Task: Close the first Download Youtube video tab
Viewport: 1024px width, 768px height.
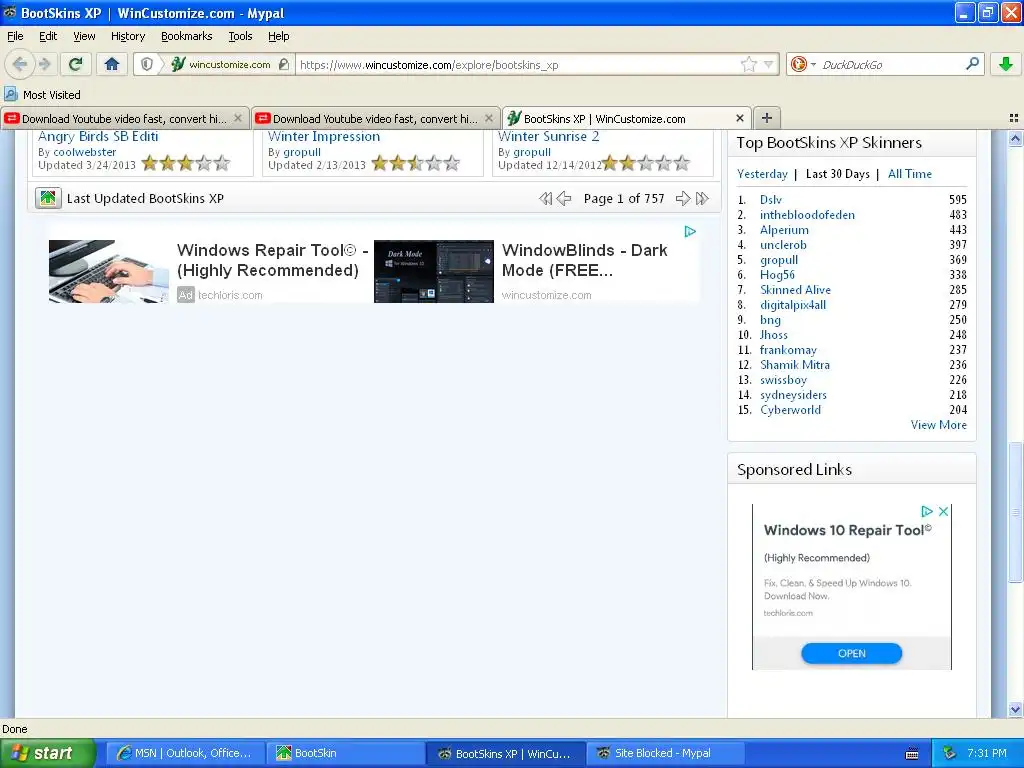Action: [x=238, y=118]
